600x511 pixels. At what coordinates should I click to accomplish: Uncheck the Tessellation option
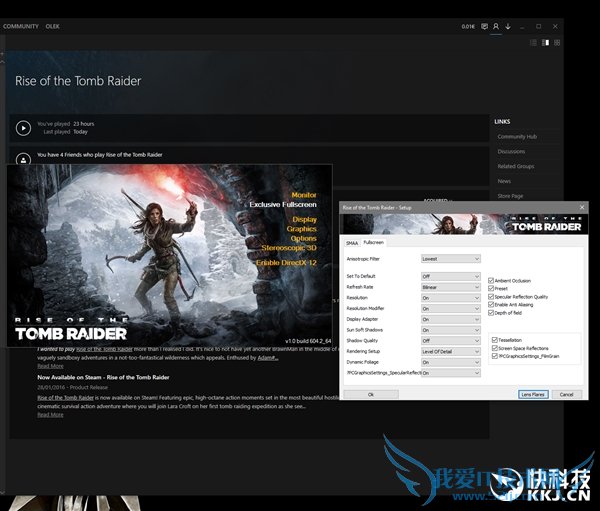coord(494,339)
